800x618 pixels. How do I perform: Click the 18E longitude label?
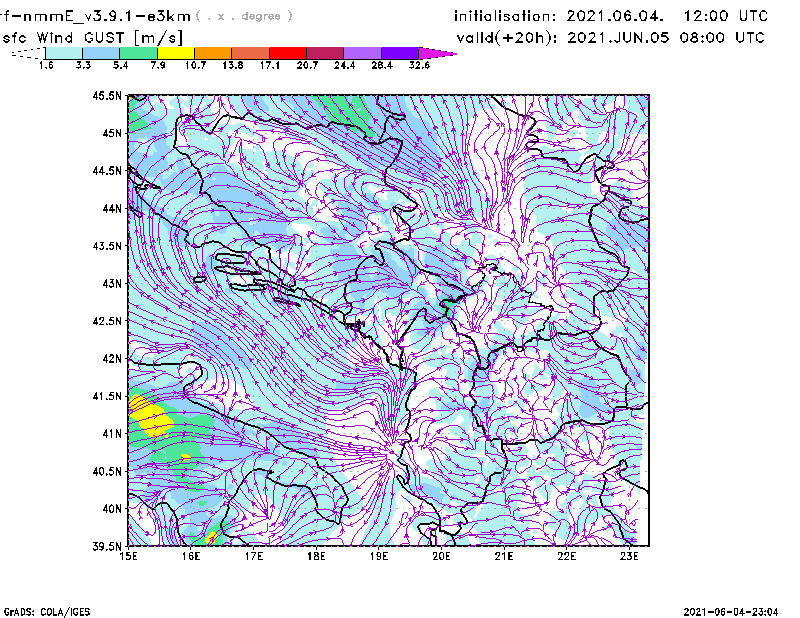(316, 556)
